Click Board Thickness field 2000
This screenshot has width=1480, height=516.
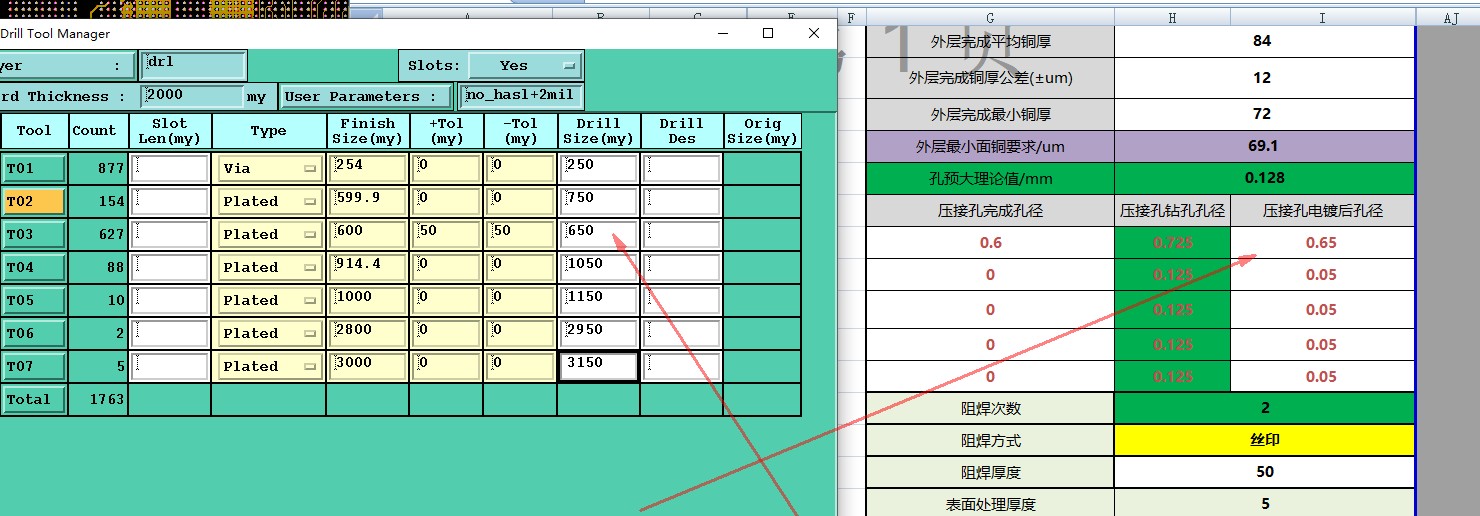click(x=192, y=96)
